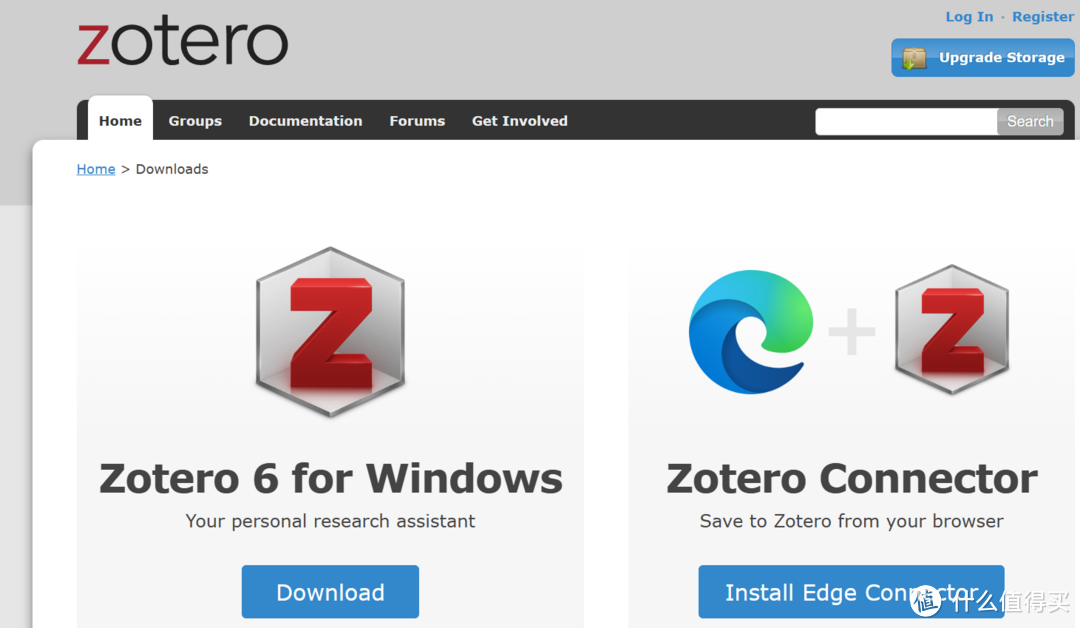This screenshot has height=628, width=1080.
Task: Open the Forums section
Action: [417, 121]
